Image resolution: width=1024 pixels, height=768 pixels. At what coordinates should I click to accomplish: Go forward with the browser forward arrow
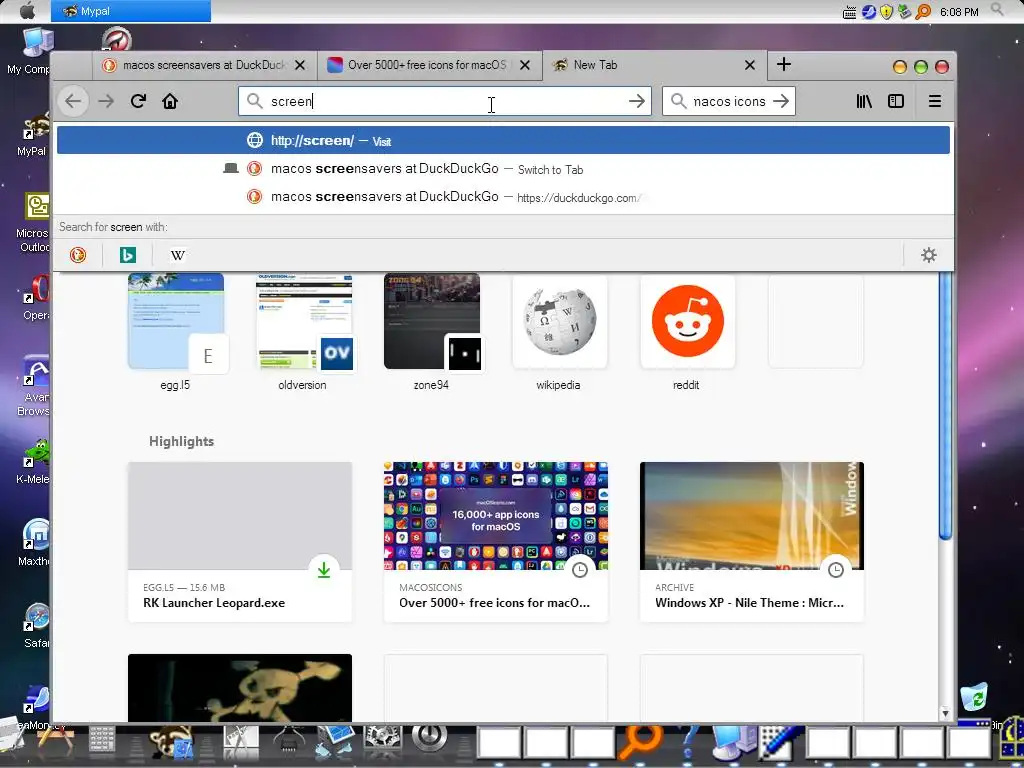coord(106,101)
